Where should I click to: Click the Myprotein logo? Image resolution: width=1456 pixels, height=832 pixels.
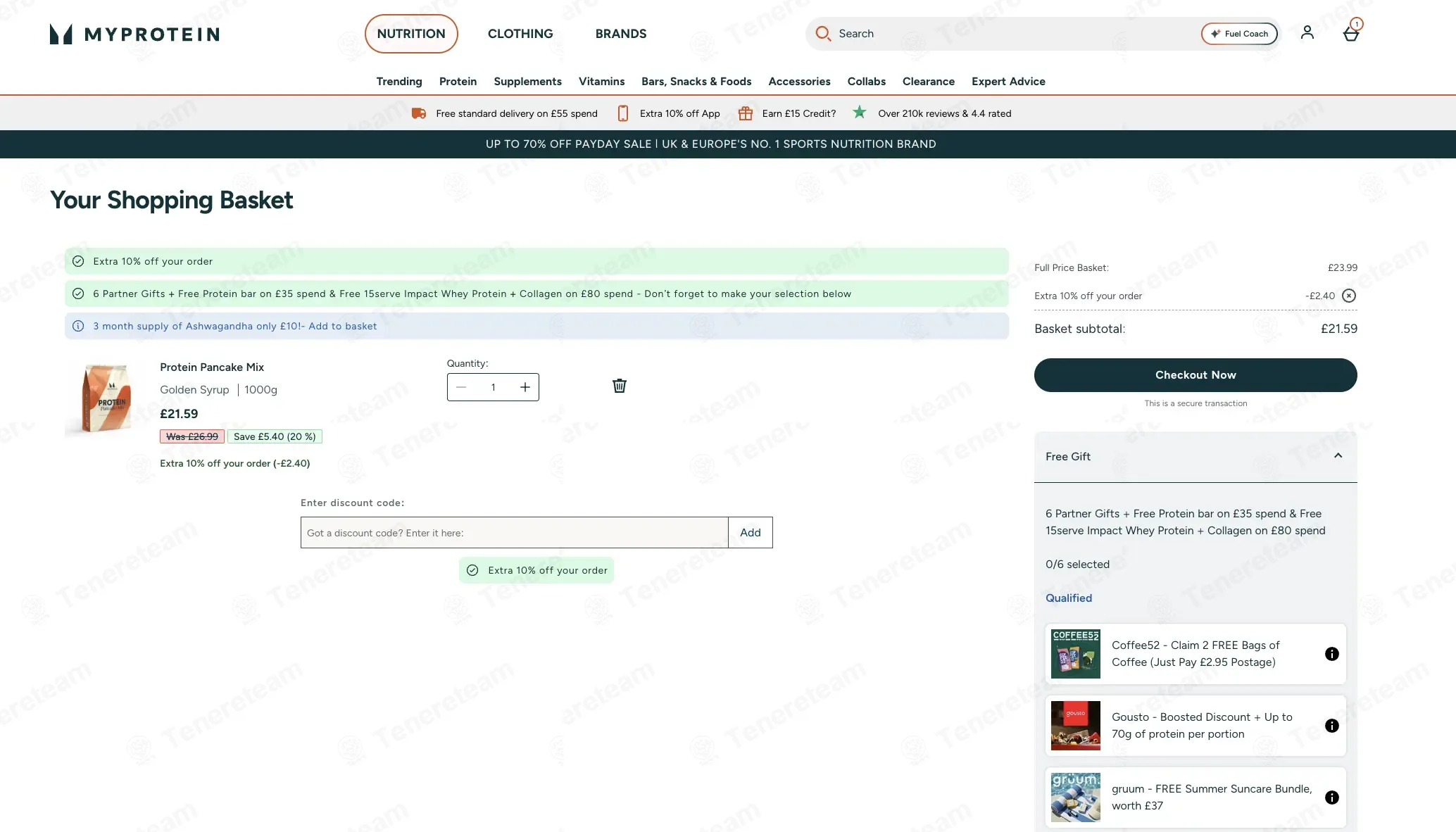tap(134, 34)
